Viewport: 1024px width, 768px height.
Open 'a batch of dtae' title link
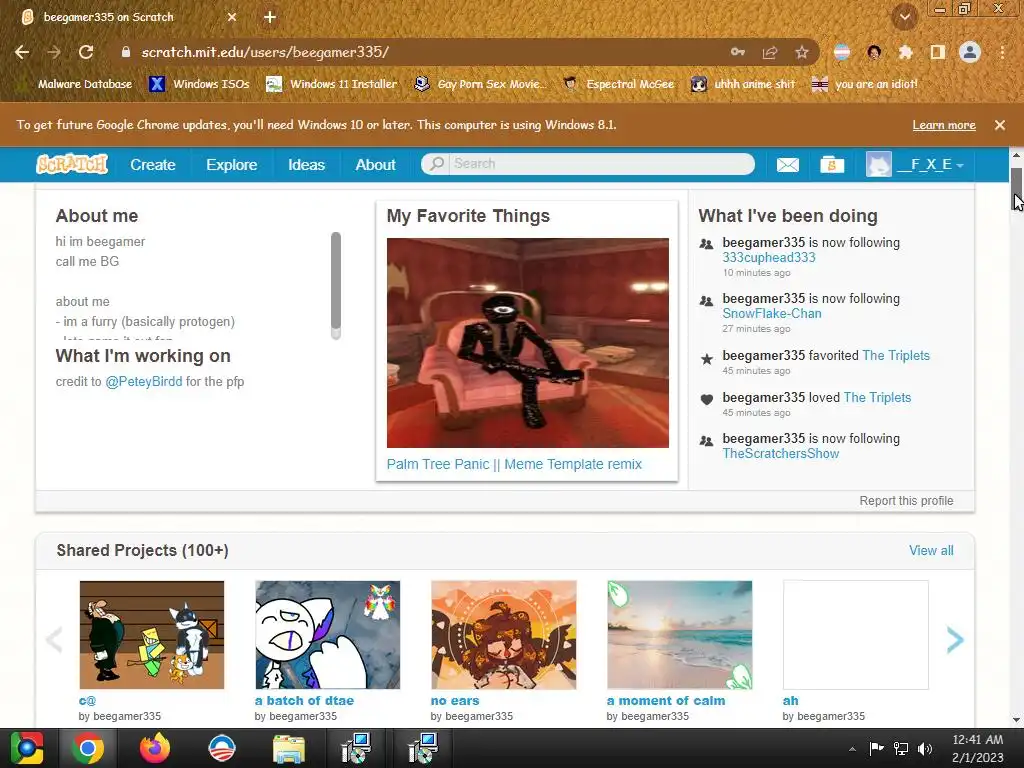(x=304, y=701)
